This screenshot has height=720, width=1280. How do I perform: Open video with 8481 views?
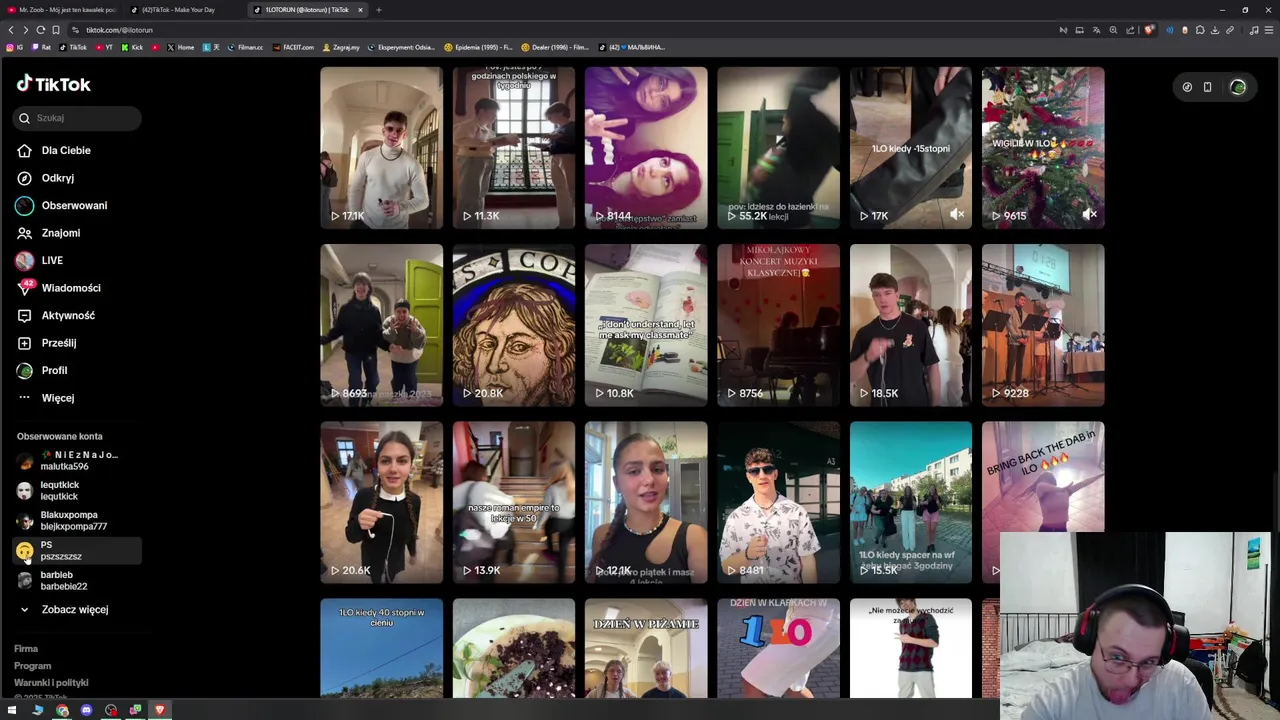[x=778, y=502]
